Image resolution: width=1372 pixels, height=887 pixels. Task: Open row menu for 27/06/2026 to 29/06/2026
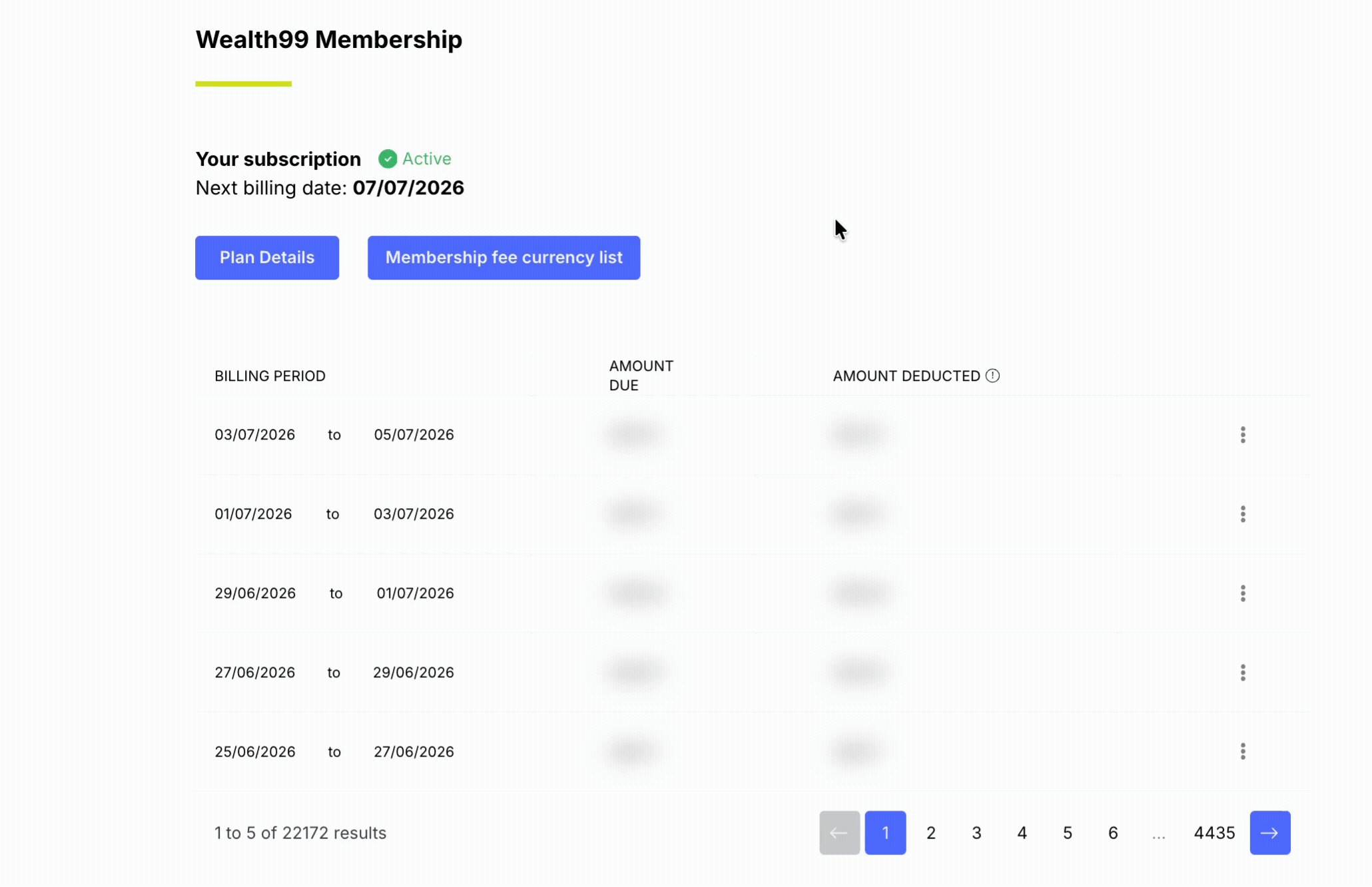(1243, 673)
